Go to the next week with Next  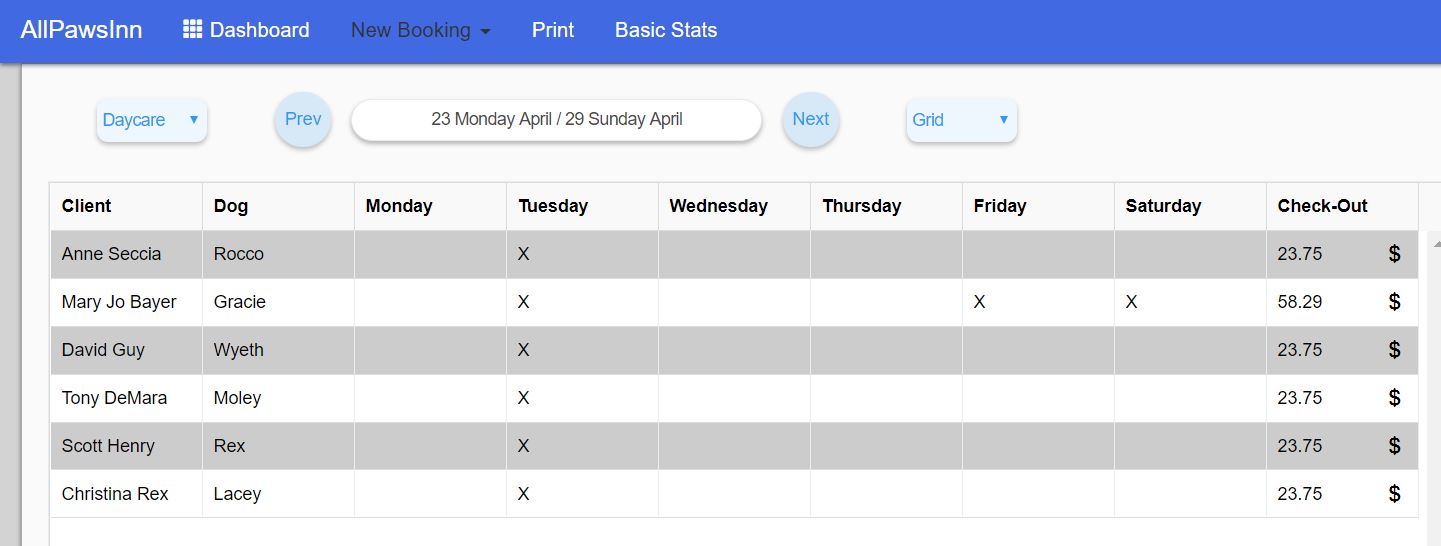point(811,119)
